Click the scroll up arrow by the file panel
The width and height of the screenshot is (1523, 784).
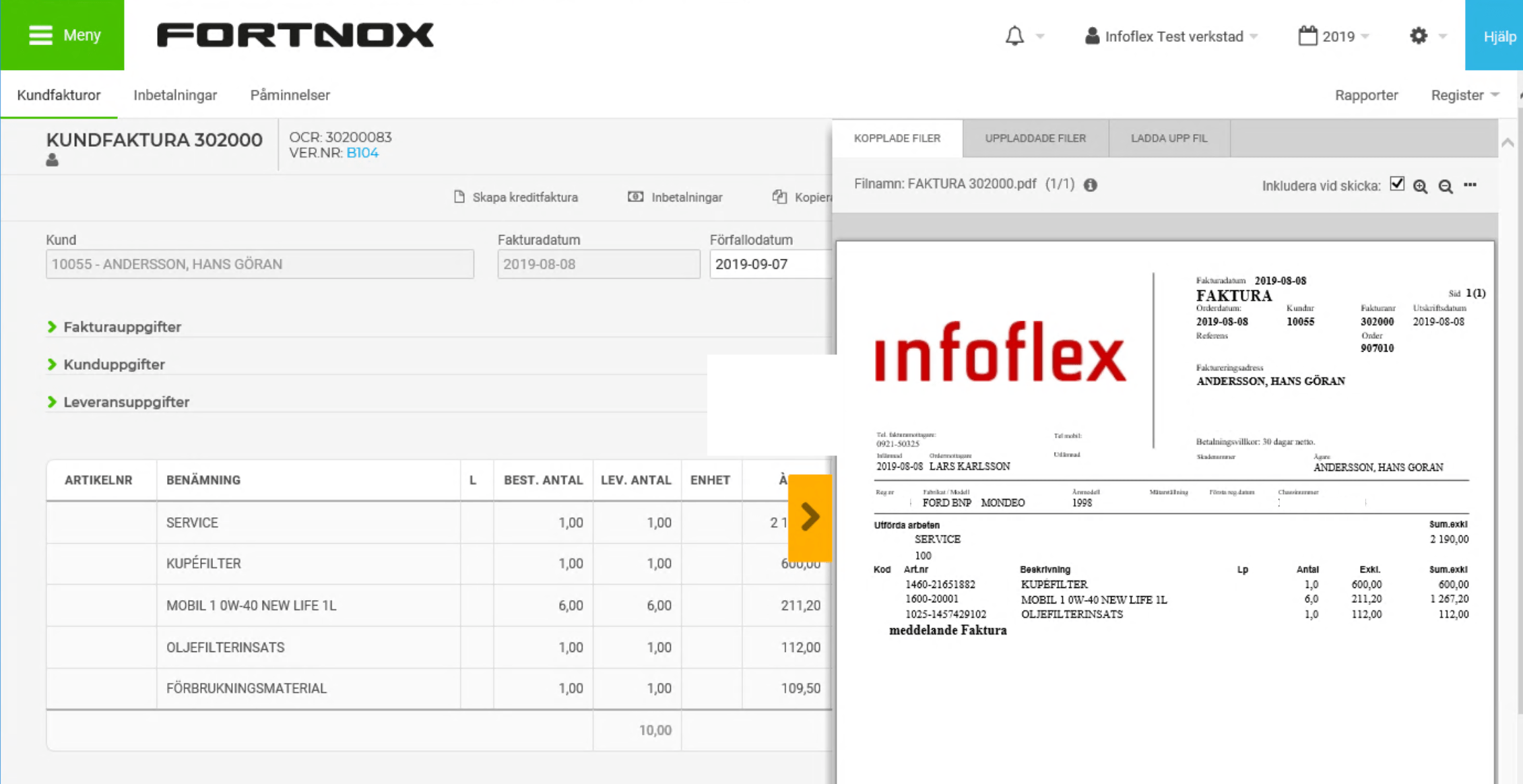pos(1508,142)
